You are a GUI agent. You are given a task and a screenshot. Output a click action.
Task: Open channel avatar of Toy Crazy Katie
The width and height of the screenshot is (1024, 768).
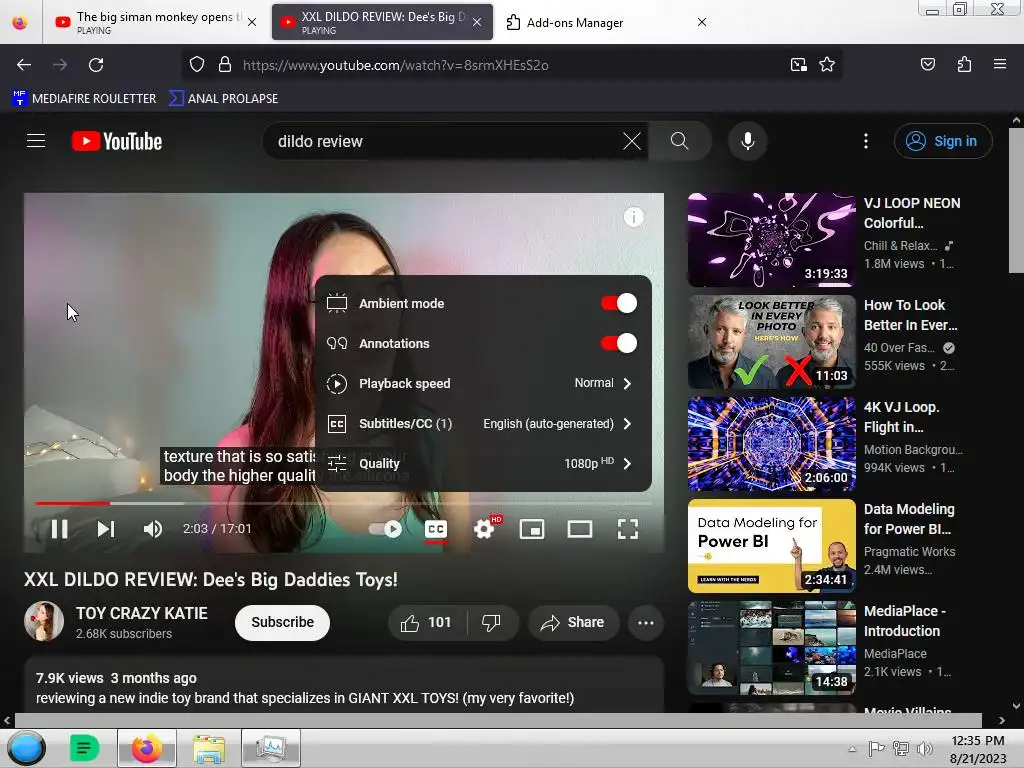(44, 621)
